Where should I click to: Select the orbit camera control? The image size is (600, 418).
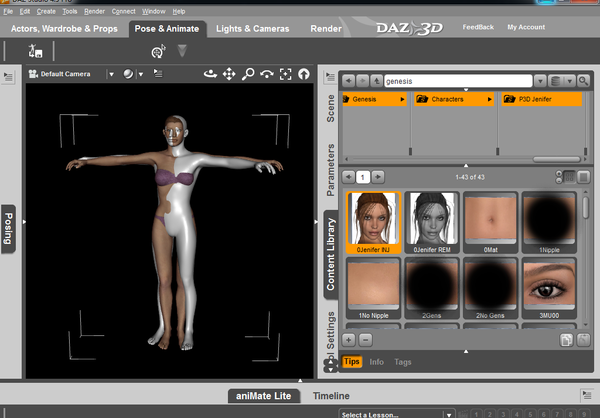[x=210, y=74]
